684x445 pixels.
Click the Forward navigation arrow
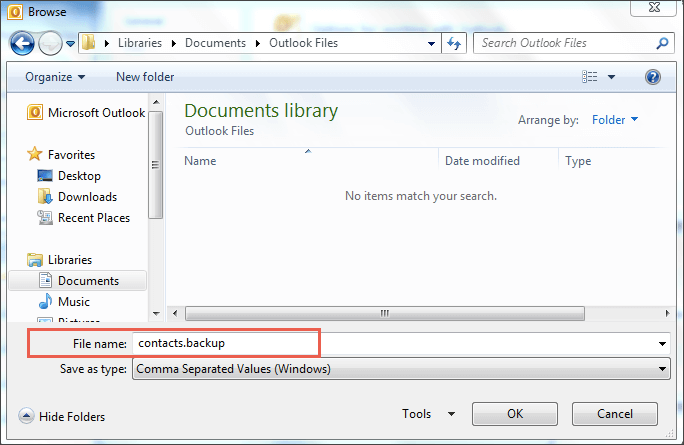[x=50, y=43]
